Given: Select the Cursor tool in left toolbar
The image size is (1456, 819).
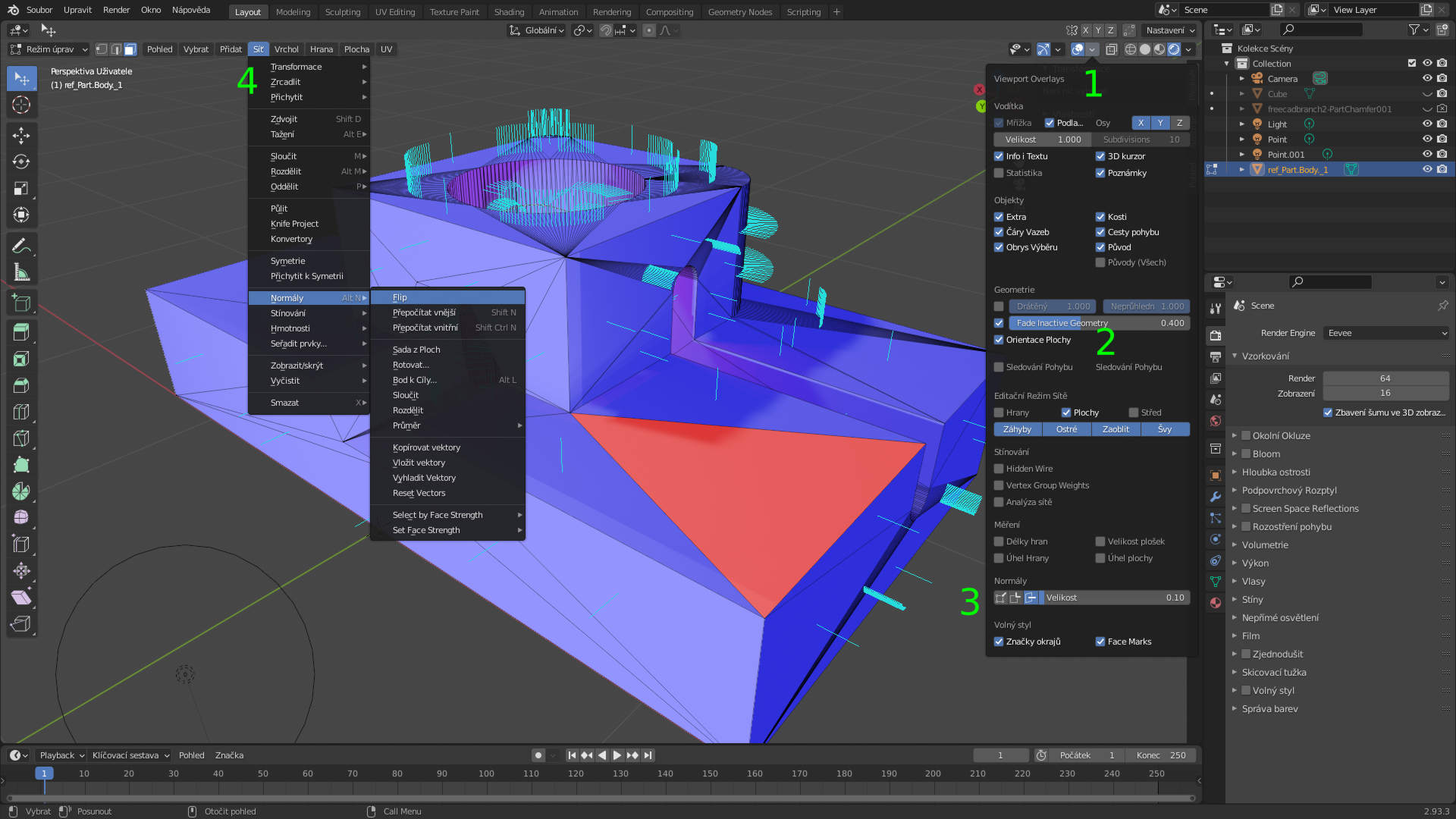Looking at the screenshot, I should pyautogui.click(x=21, y=105).
